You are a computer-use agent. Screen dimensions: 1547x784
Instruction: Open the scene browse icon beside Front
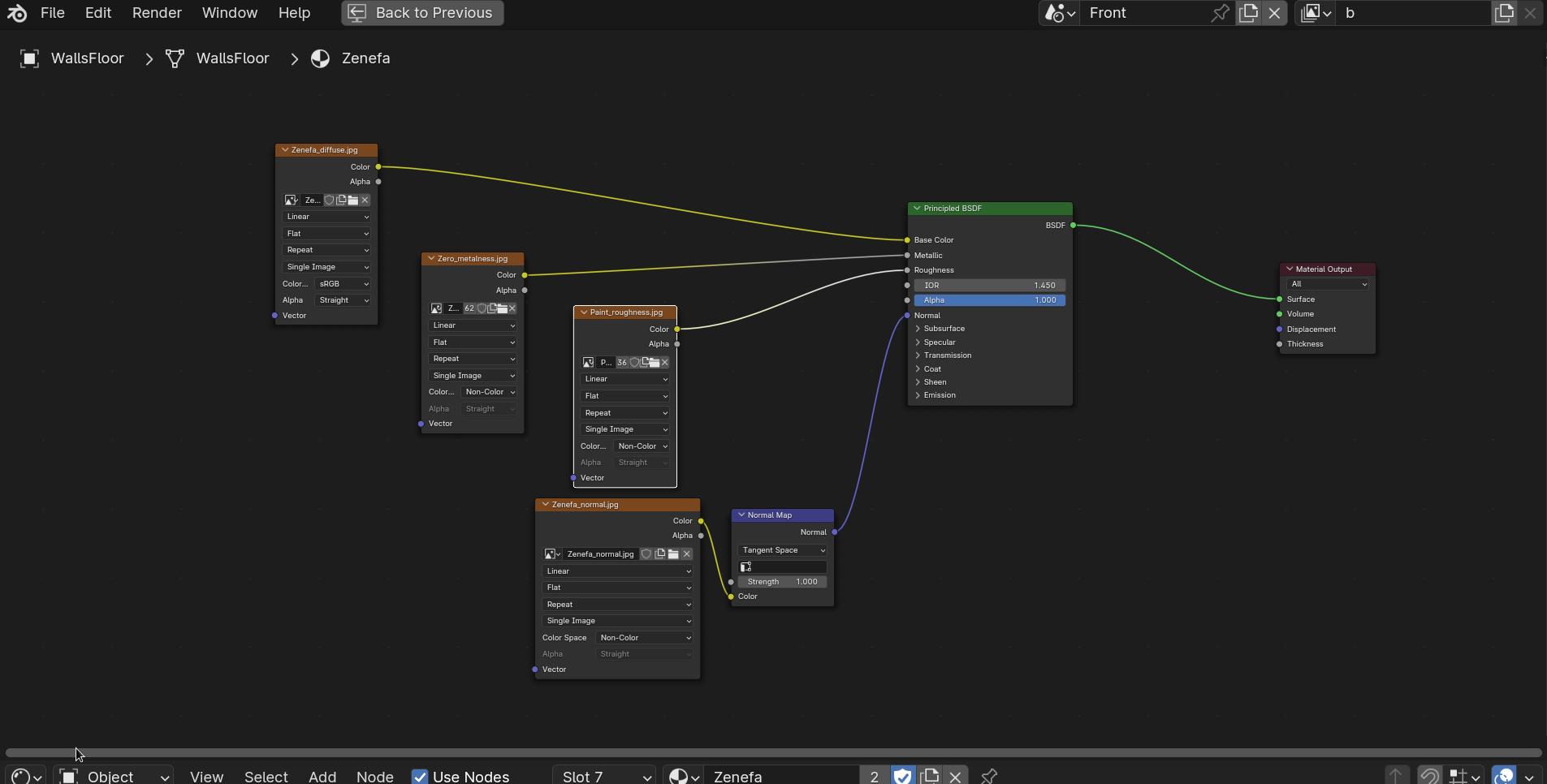tap(1060, 13)
